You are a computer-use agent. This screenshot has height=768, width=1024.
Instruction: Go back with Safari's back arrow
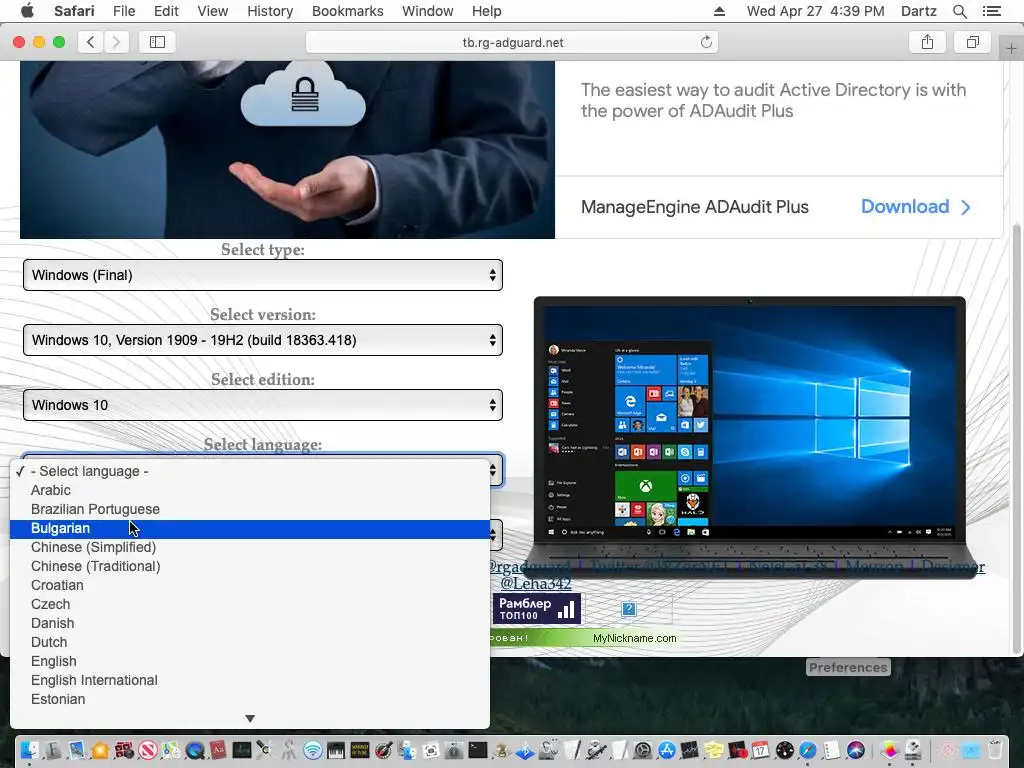(x=91, y=42)
